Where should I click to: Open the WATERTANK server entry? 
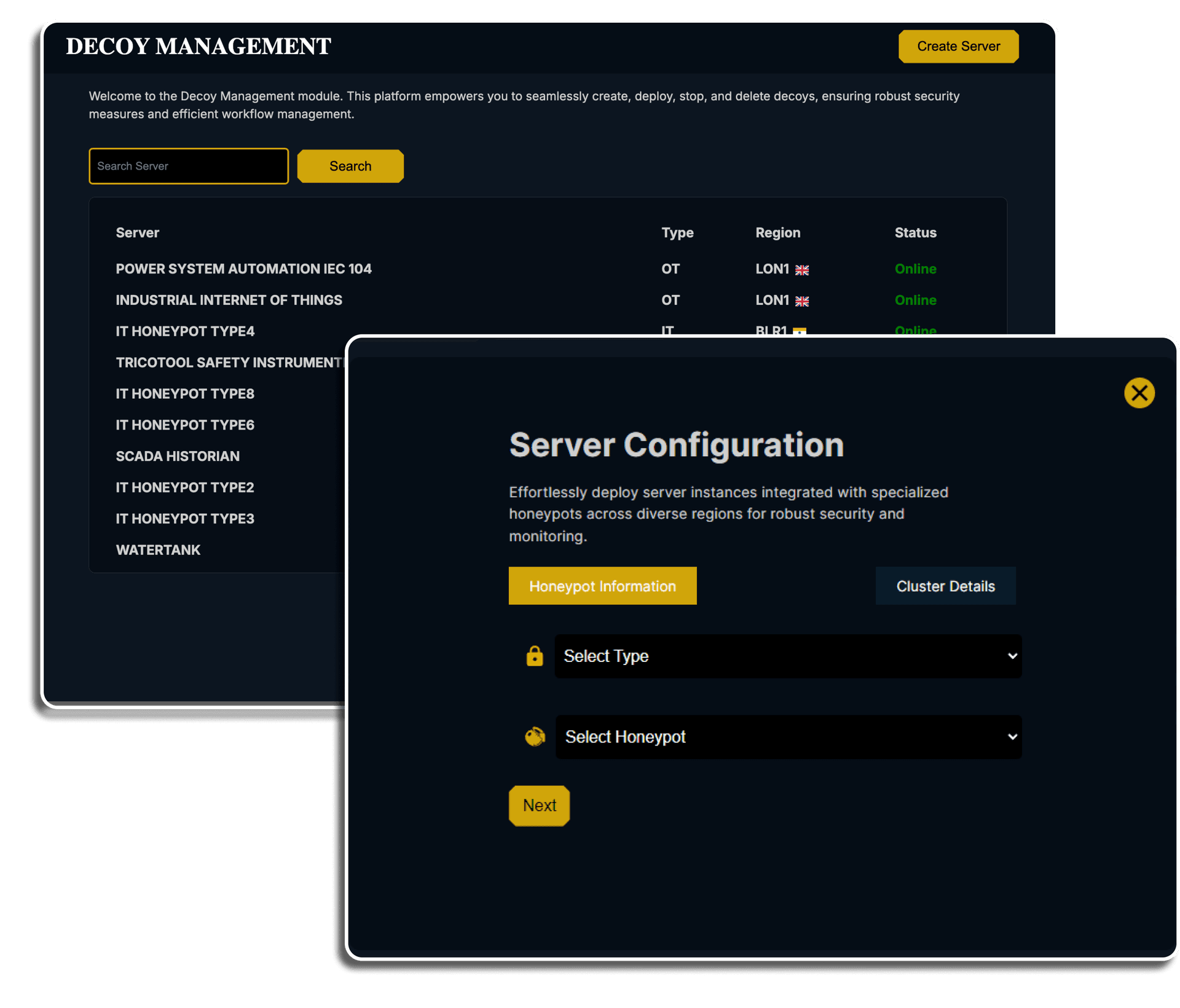(x=158, y=549)
